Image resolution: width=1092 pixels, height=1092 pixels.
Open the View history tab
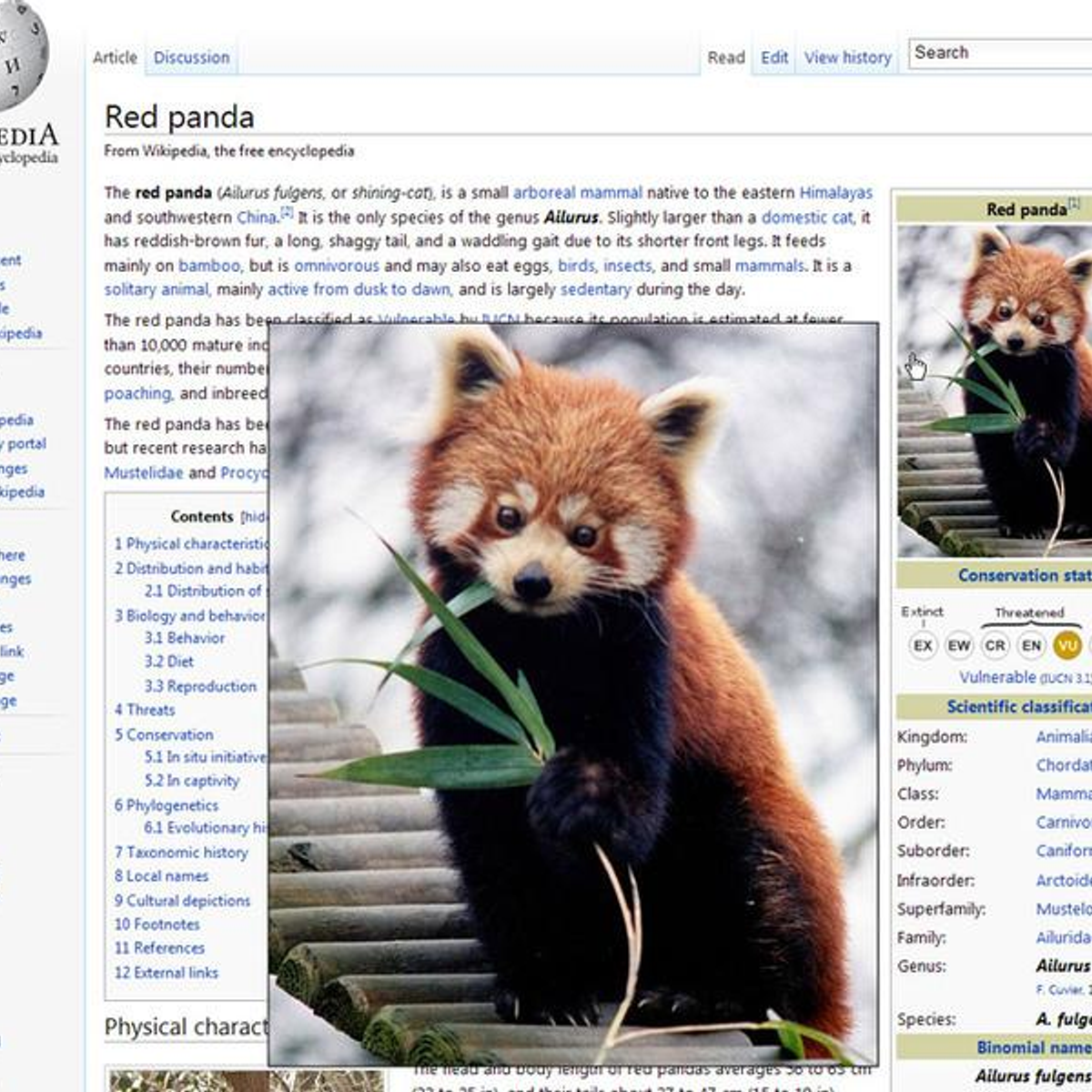[x=847, y=57]
